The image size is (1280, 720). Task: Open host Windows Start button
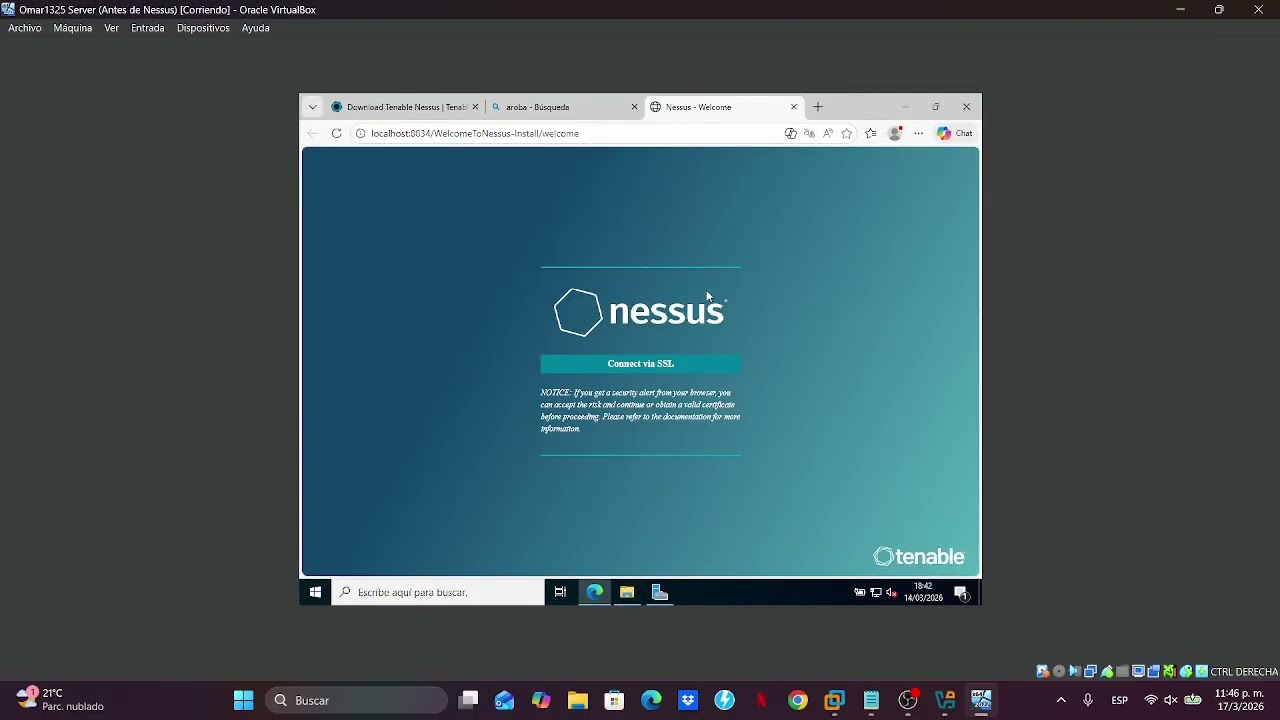[x=244, y=700]
